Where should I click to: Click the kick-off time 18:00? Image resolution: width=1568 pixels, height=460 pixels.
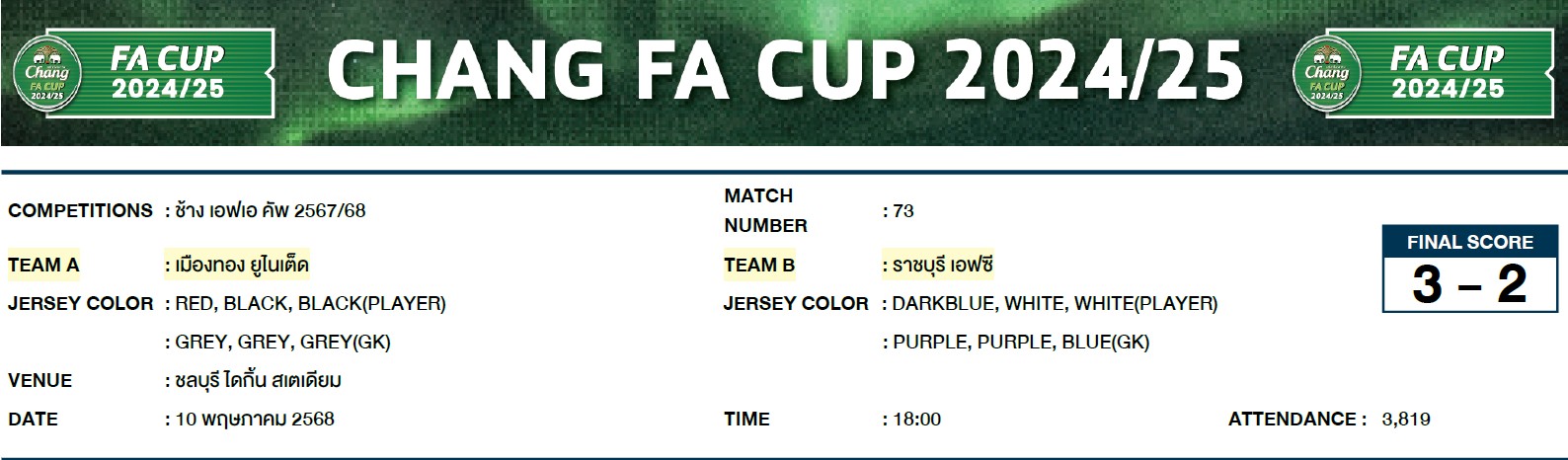tap(916, 420)
